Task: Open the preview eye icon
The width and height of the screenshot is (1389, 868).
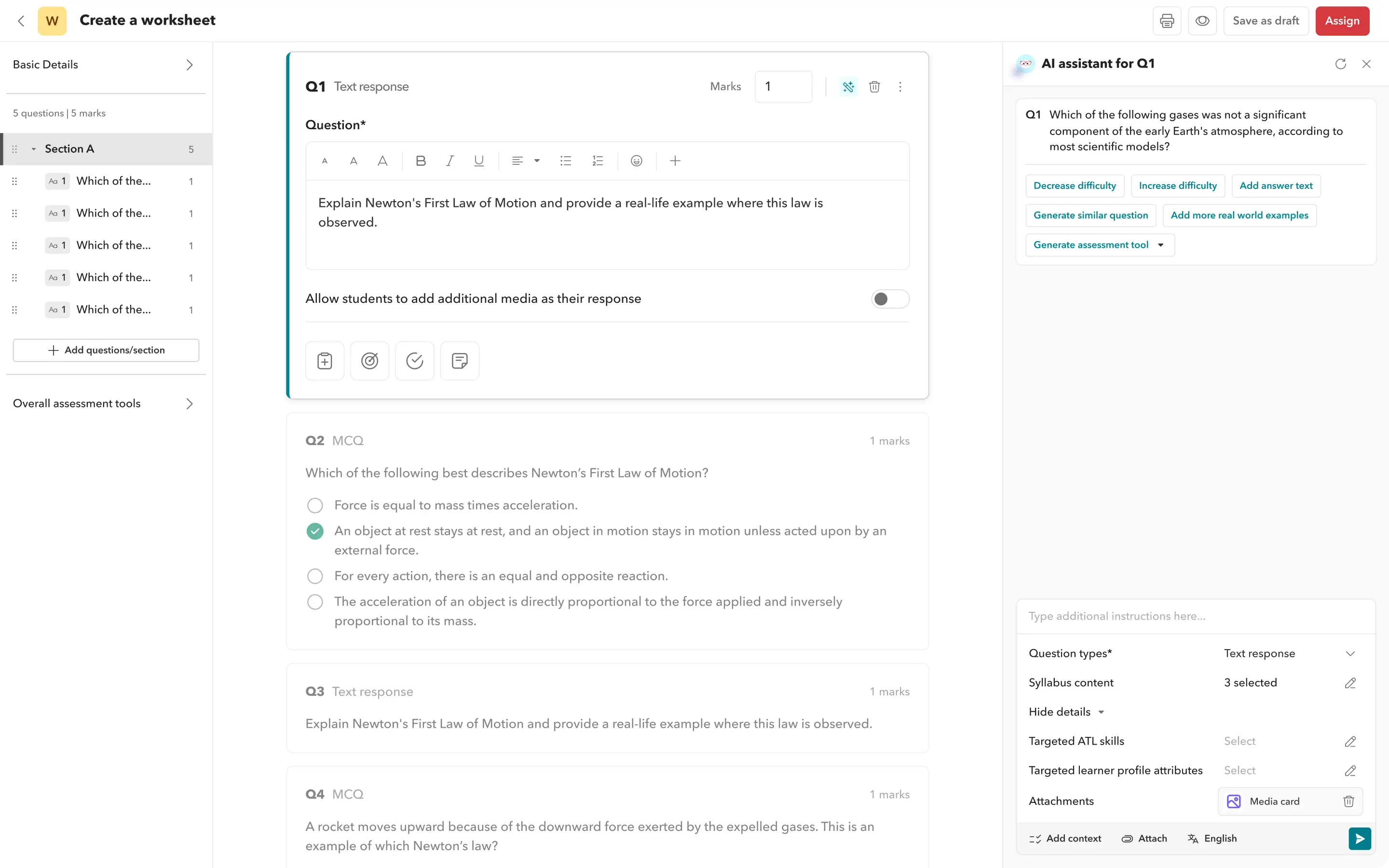Action: click(x=1202, y=21)
